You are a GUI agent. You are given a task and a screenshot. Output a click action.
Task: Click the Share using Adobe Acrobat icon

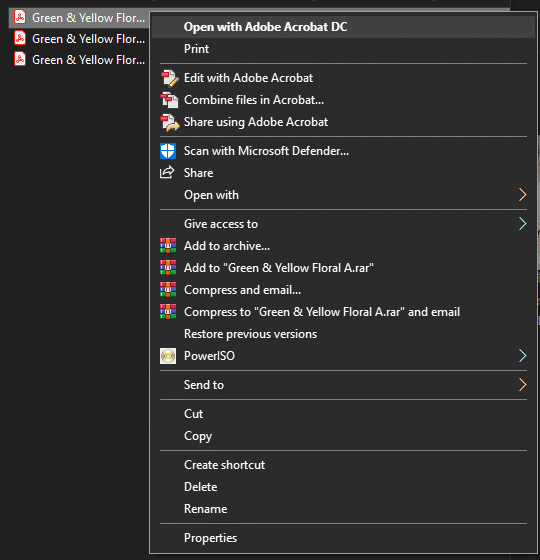pyautogui.click(x=169, y=122)
